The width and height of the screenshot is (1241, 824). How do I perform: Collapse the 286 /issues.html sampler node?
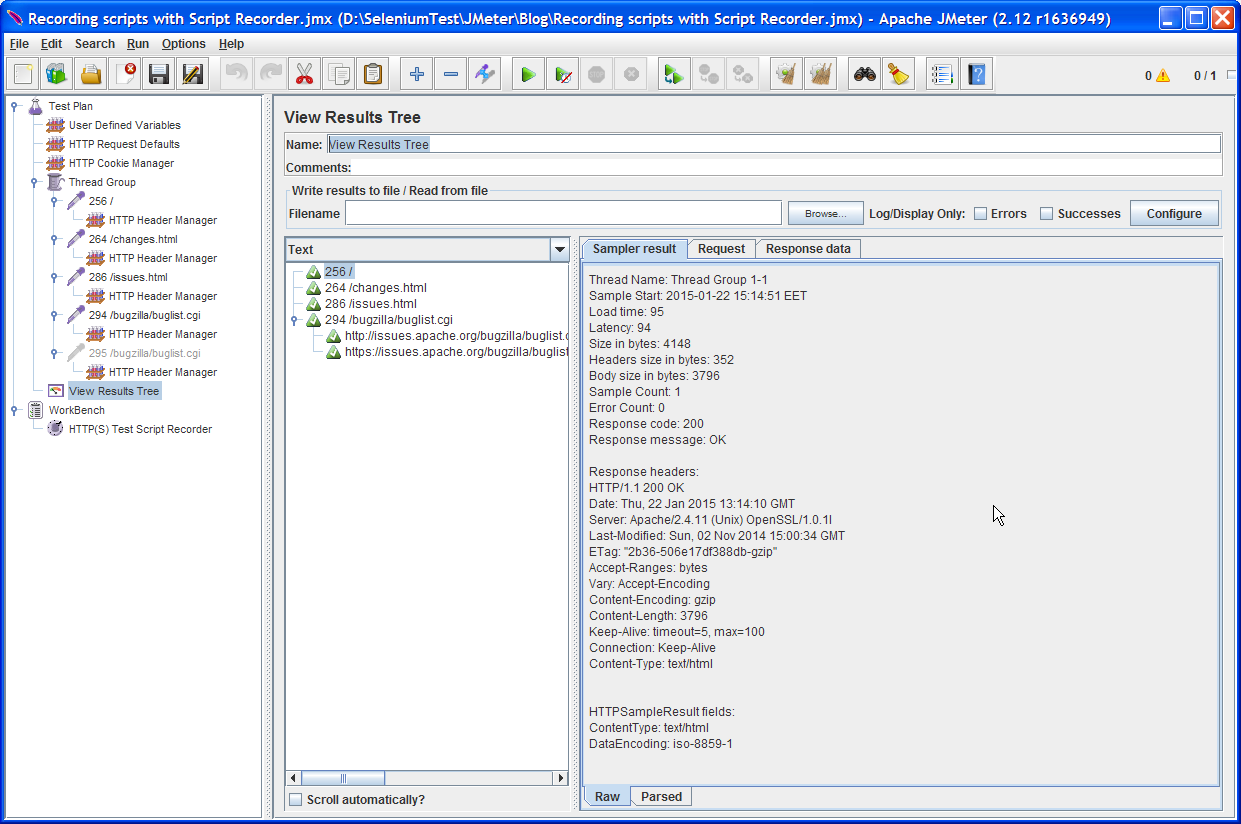pos(54,277)
